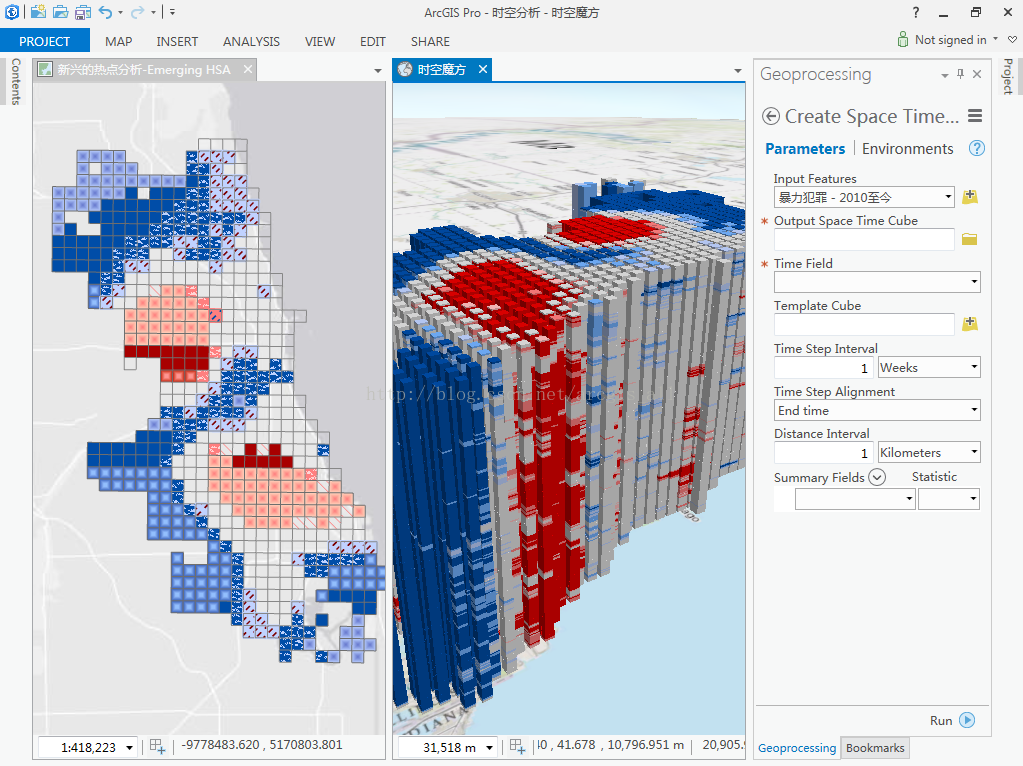This screenshot has height=766, width=1023.
Task: Browse for Input Features with the yellow add icon
Action: click(x=969, y=197)
